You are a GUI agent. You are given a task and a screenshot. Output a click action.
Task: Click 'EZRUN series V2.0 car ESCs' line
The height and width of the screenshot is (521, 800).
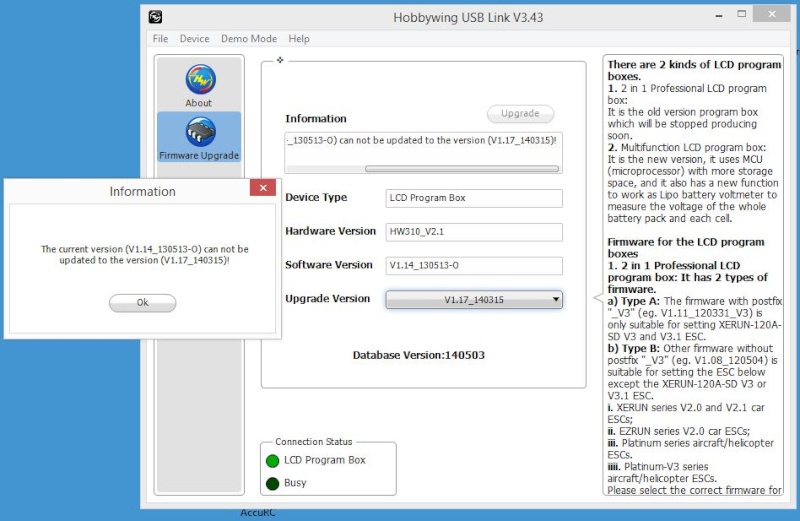pyautogui.click(x=679, y=431)
